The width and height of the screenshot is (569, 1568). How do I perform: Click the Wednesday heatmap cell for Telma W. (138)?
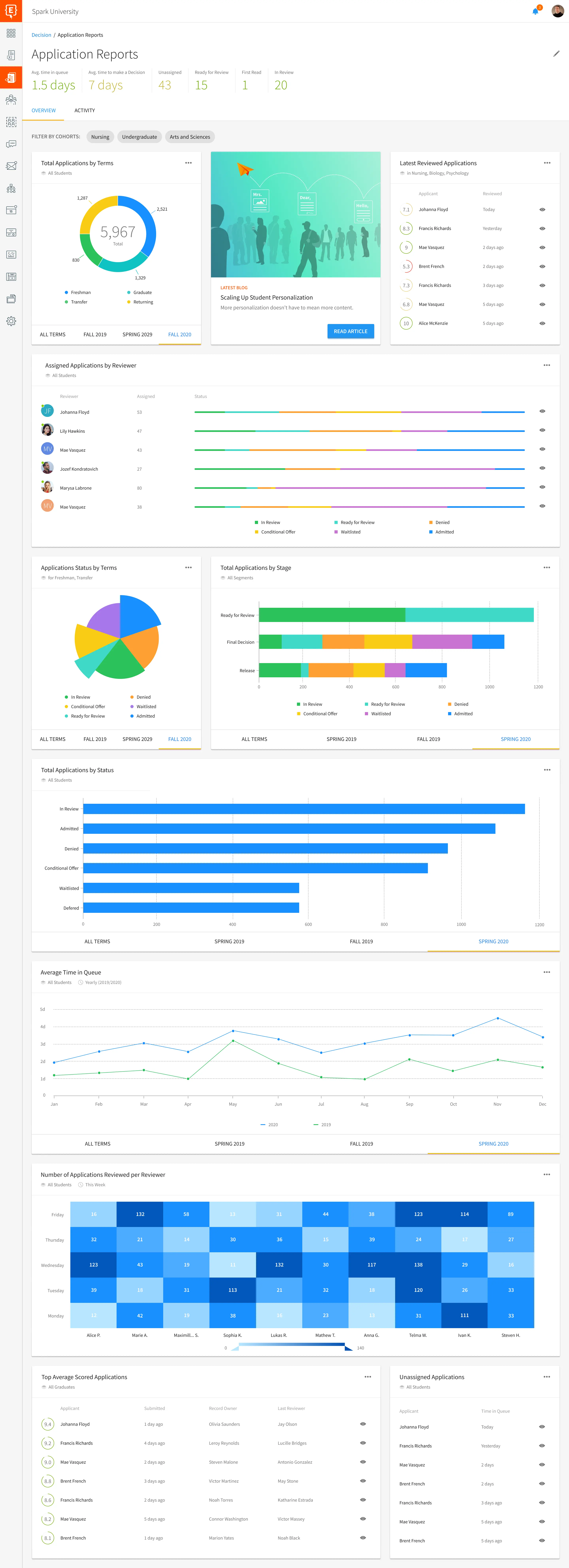coord(418,1265)
